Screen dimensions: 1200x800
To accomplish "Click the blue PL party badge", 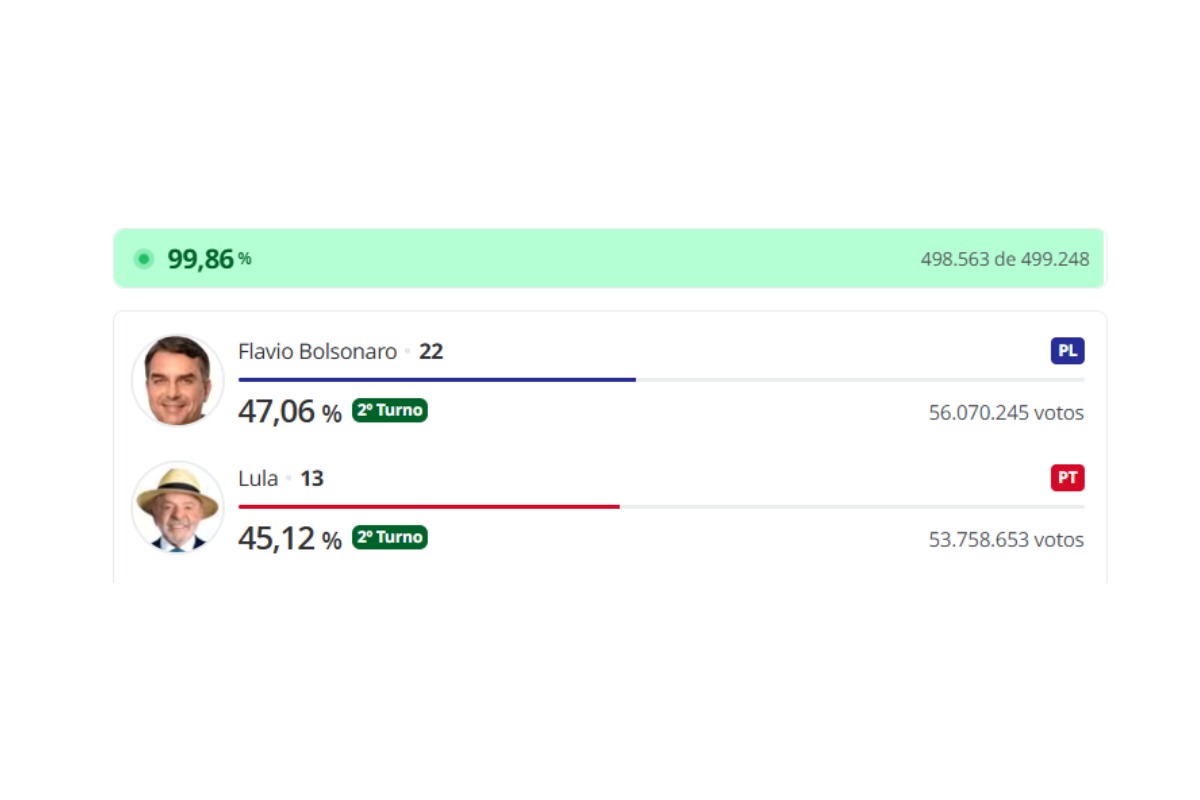I will pos(1067,351).
